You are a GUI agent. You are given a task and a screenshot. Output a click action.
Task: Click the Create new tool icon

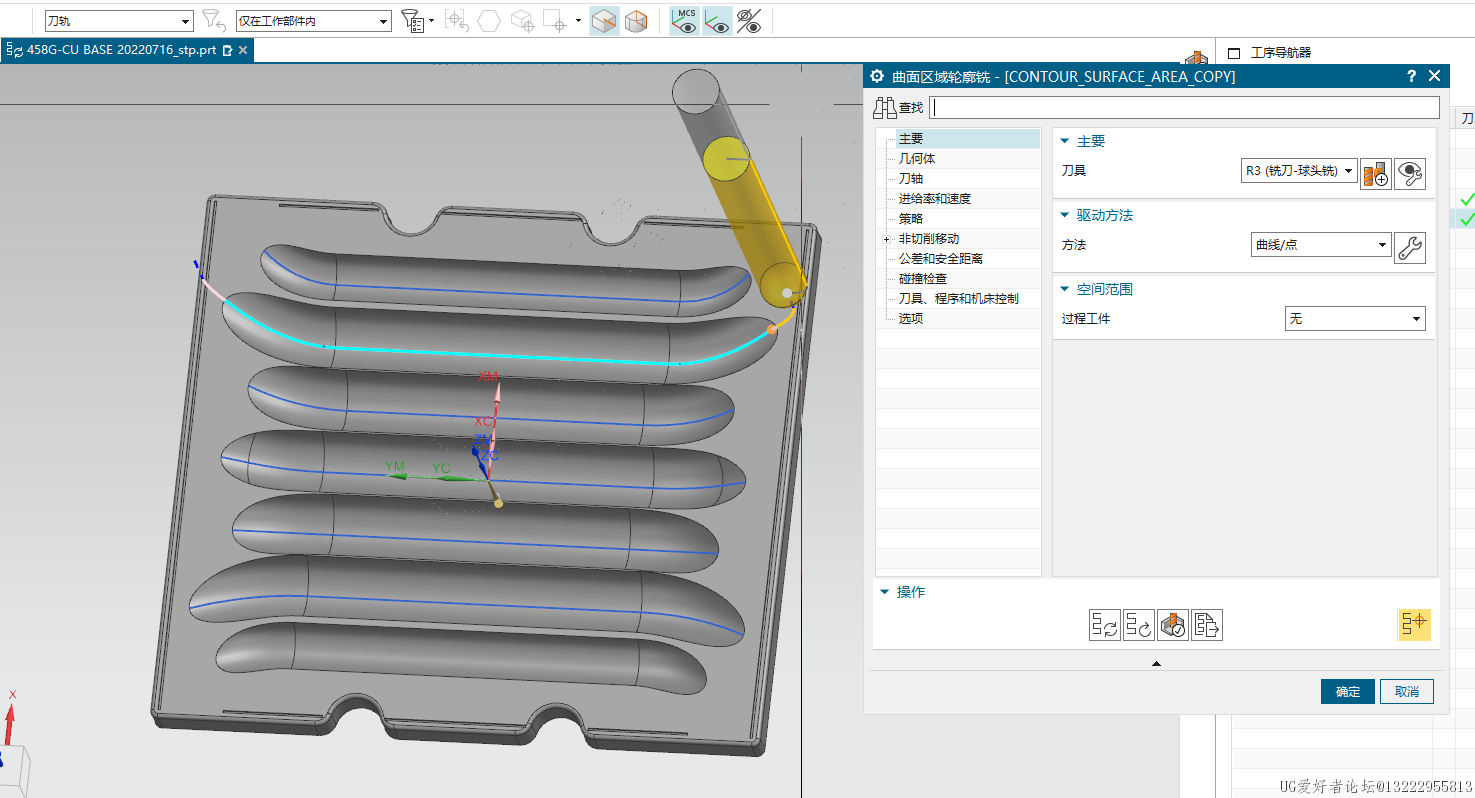click(1376, 174)
